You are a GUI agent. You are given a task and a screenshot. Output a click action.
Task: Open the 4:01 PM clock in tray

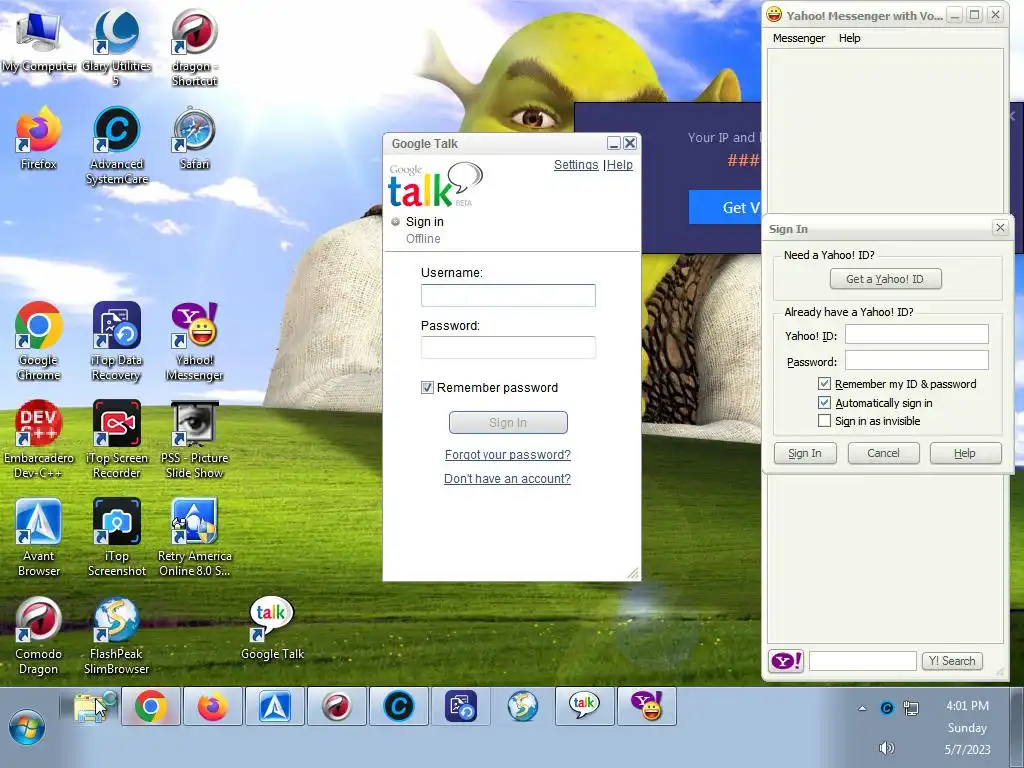tap(968, 706)
